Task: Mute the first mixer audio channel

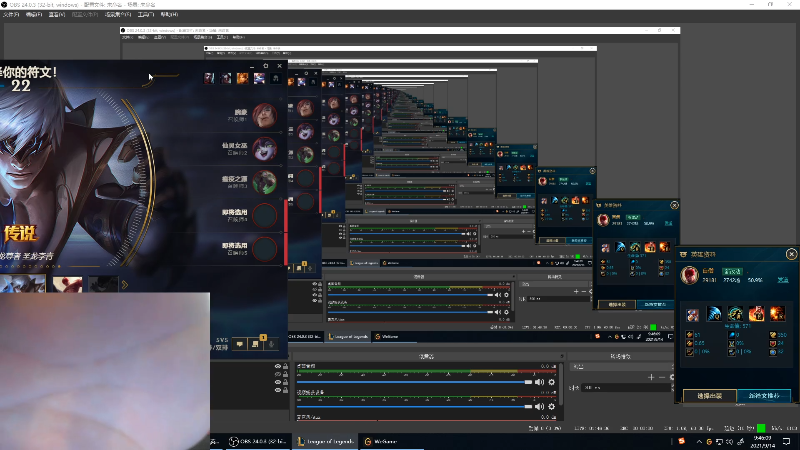Action: (x=539, y=382)
